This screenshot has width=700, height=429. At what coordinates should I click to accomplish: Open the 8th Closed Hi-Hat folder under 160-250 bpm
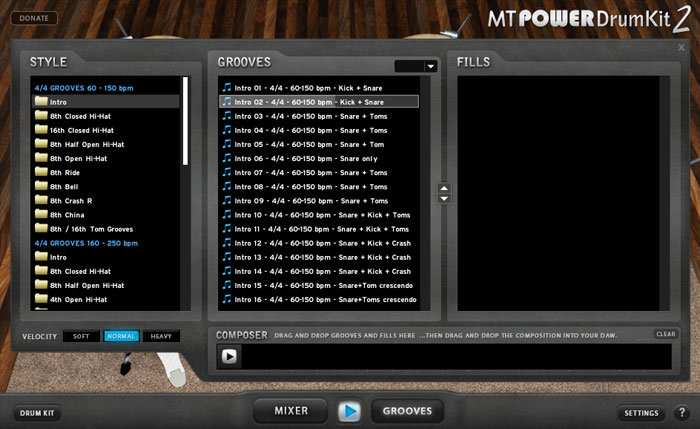pyautogui.click(x=106, y=271)
